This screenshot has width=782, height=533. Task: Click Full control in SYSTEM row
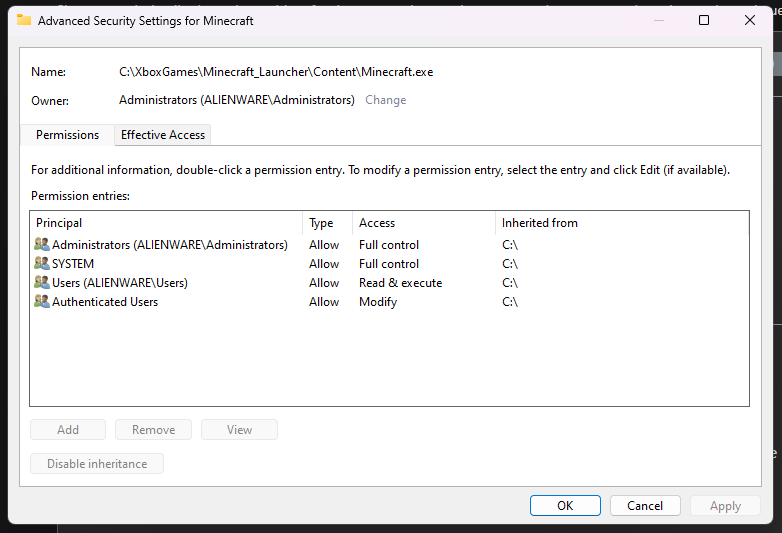(389, 264)
